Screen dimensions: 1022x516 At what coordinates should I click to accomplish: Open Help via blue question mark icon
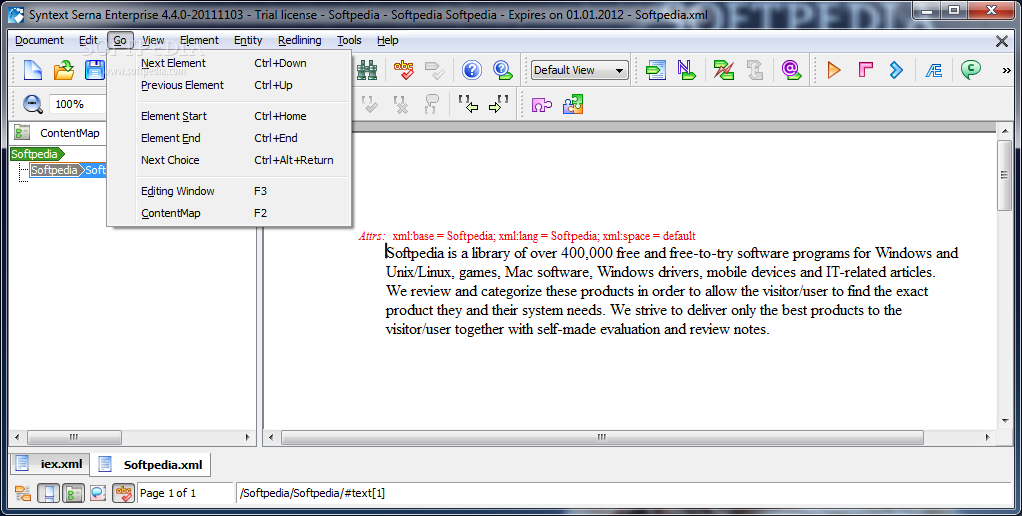472,70
